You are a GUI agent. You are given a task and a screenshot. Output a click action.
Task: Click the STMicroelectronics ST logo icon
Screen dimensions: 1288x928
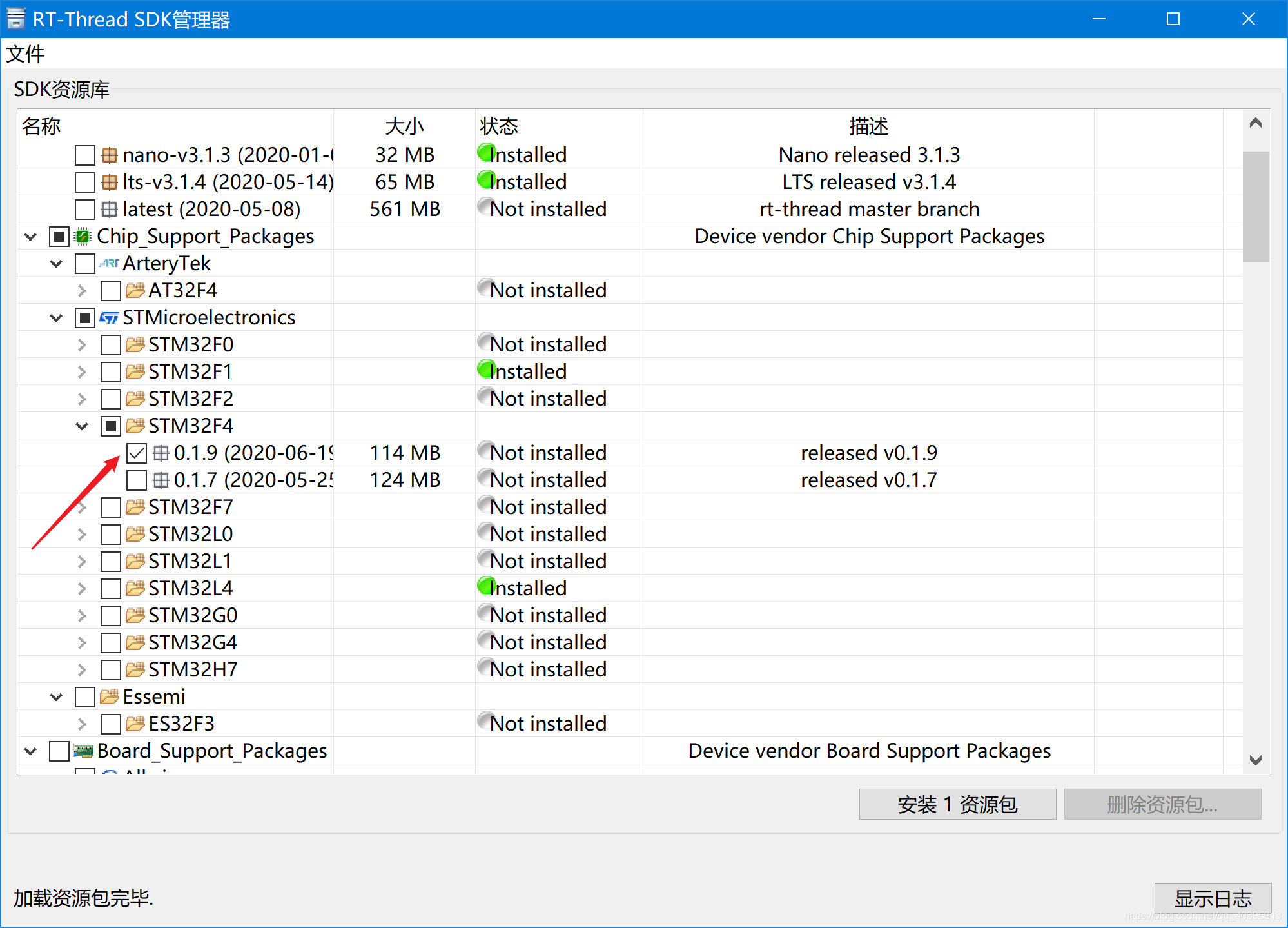(109, 318)
